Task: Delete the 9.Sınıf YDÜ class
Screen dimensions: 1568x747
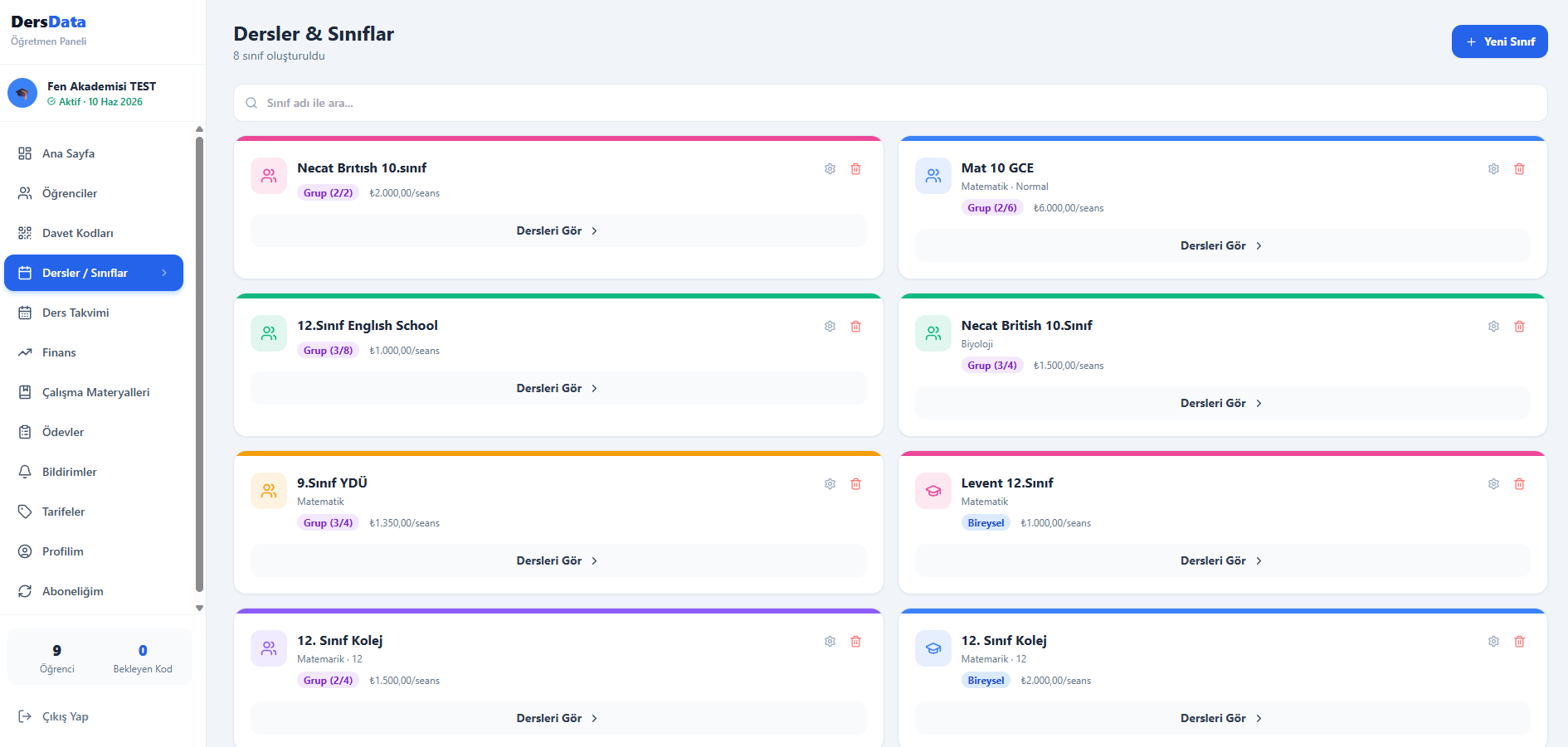Action: coord(855,484)
